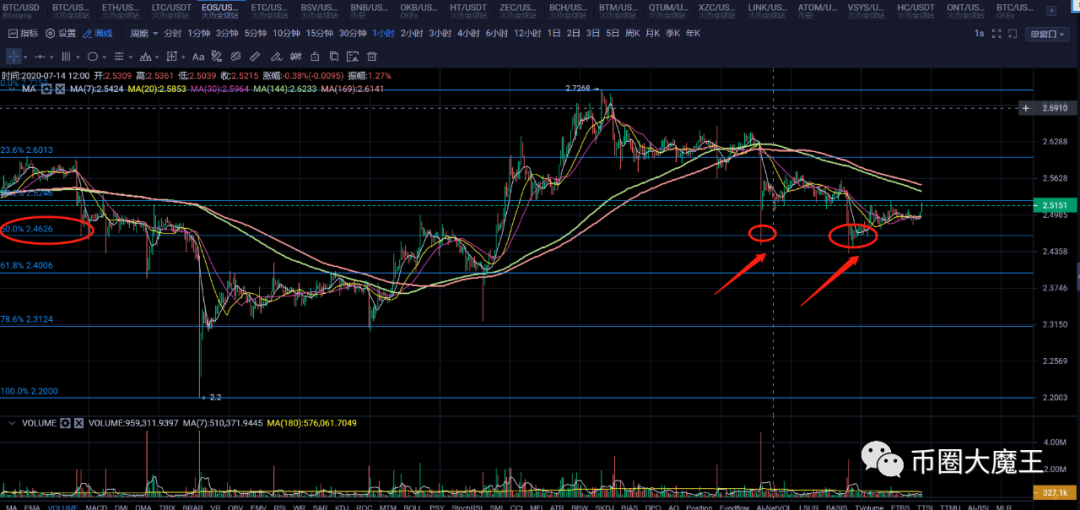The height and width of the screenshot is (510, 1080).
Task: Close the VOLUME indicator panel
Action: pos(80,423)
